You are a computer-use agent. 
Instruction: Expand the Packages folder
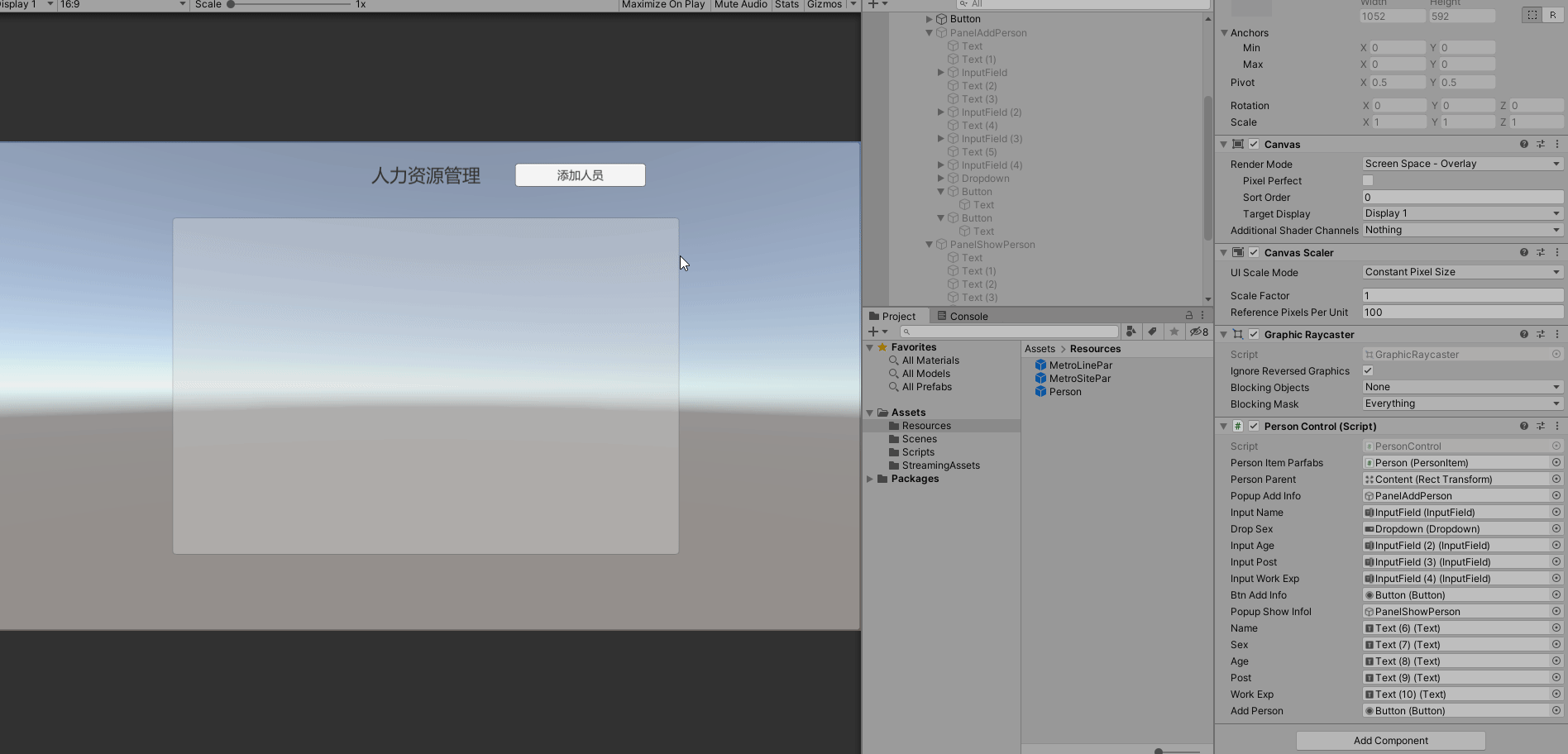869,479
